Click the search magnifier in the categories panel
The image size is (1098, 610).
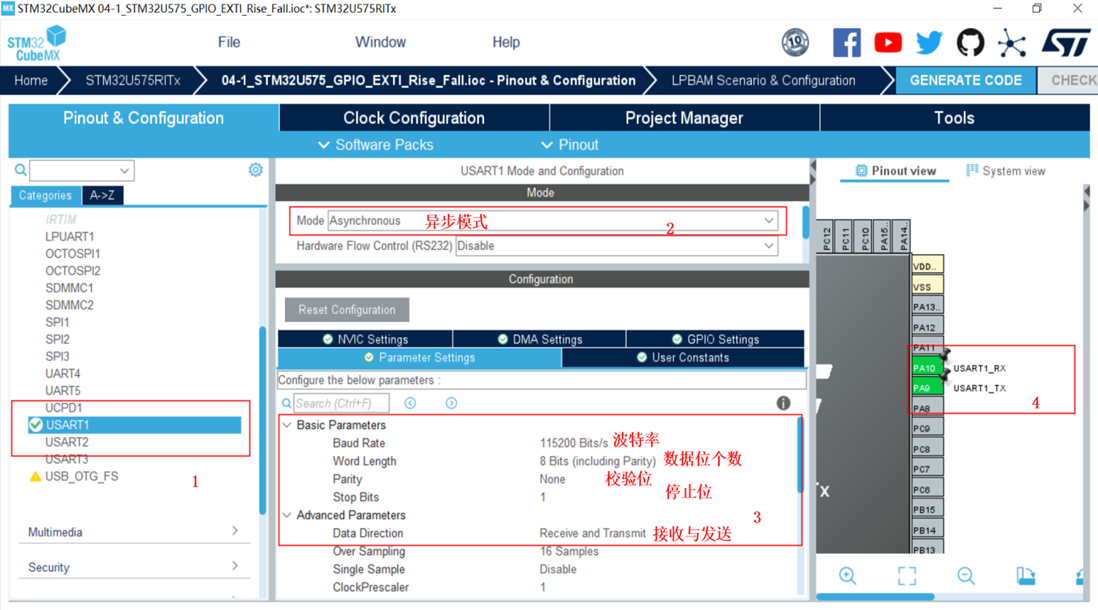tap(20, 169)
